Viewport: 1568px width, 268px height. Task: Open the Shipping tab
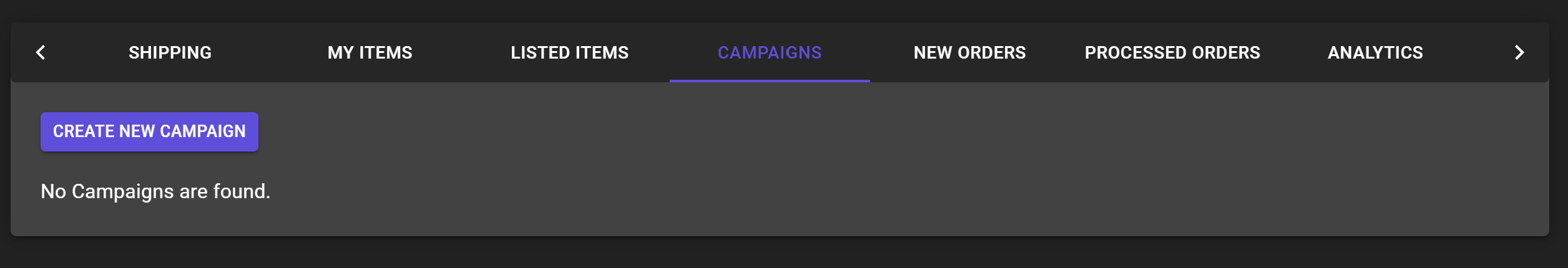click(x=170, y=52)
